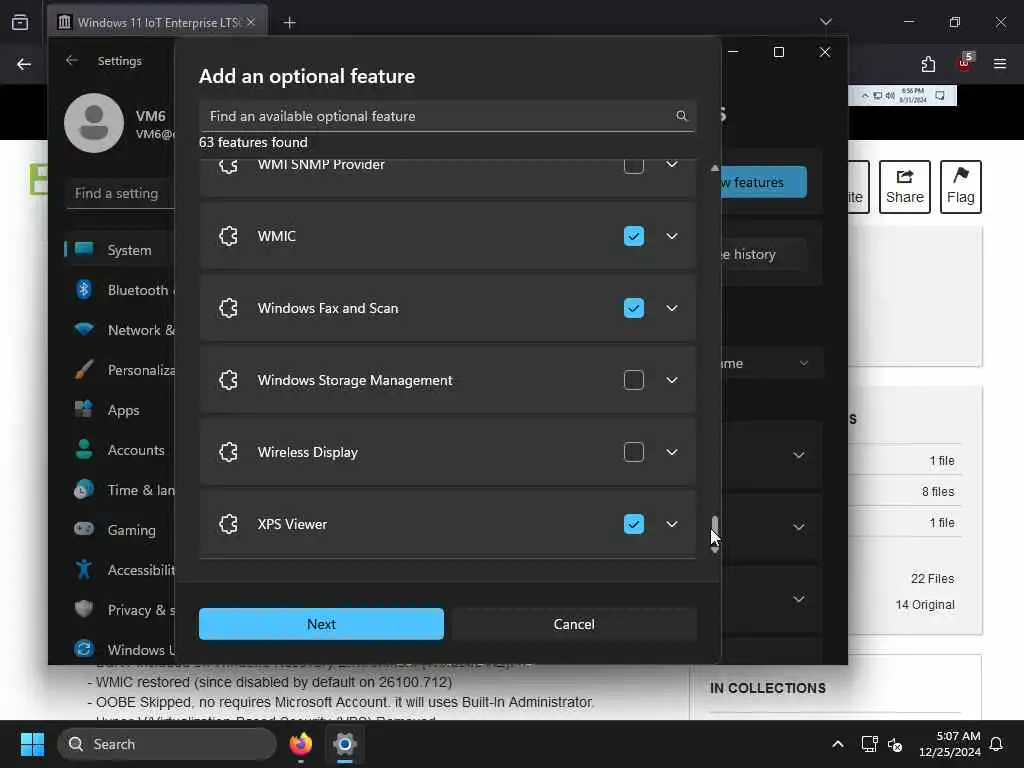Click the Windows Fax and Scan puzzle icon
This screenshot has height=768, width=1024.
pyautogui.click(x=228, y=308)
